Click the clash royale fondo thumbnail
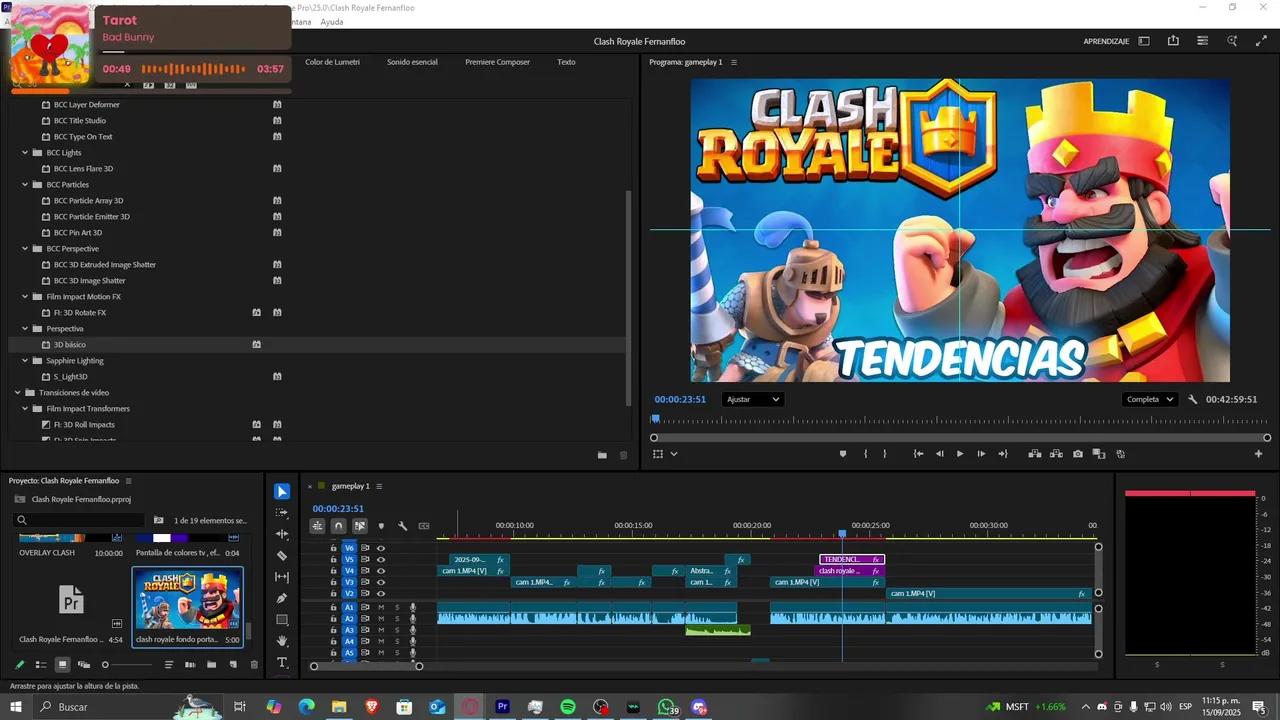 189,600
